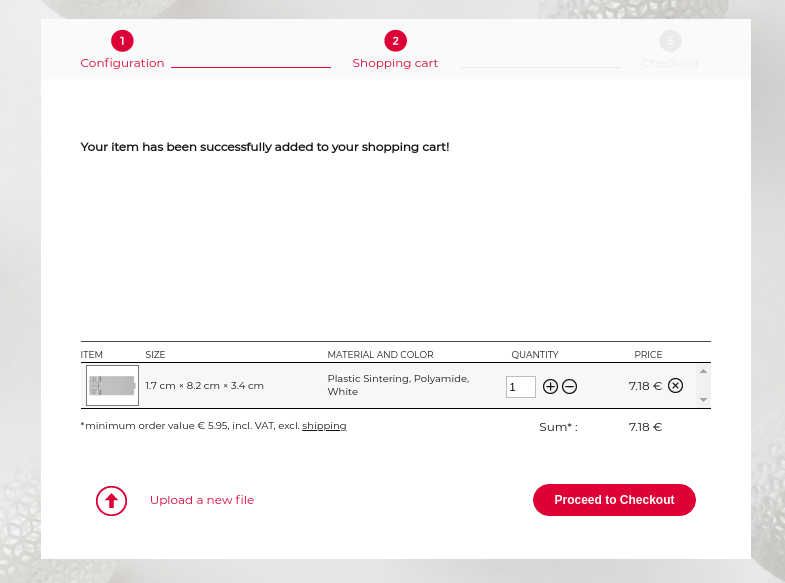Viewport: 785px width, 583px height.
Task: Click the PRICE column header
Action: [648, 354]
